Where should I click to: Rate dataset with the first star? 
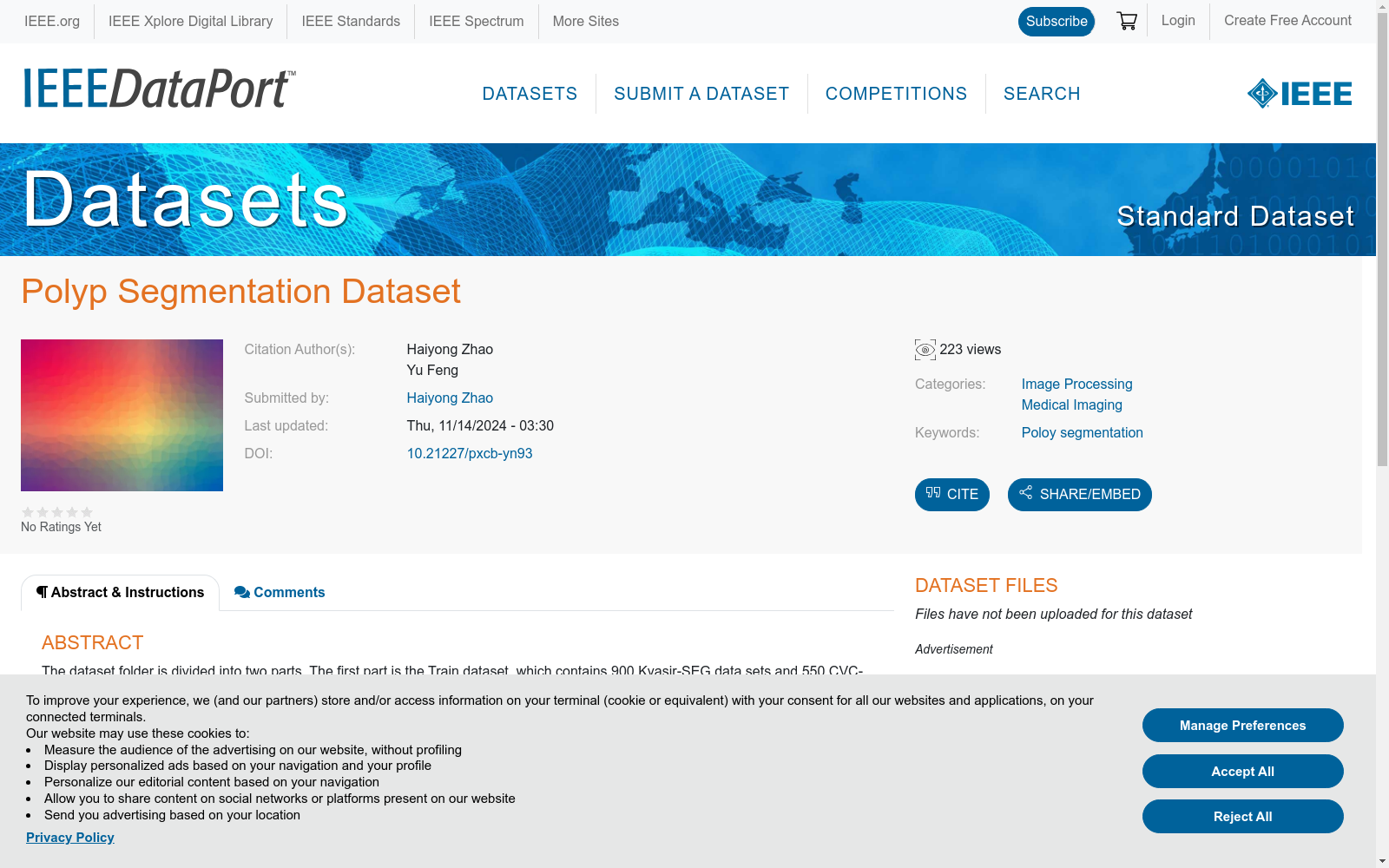[x=28, y=512]
